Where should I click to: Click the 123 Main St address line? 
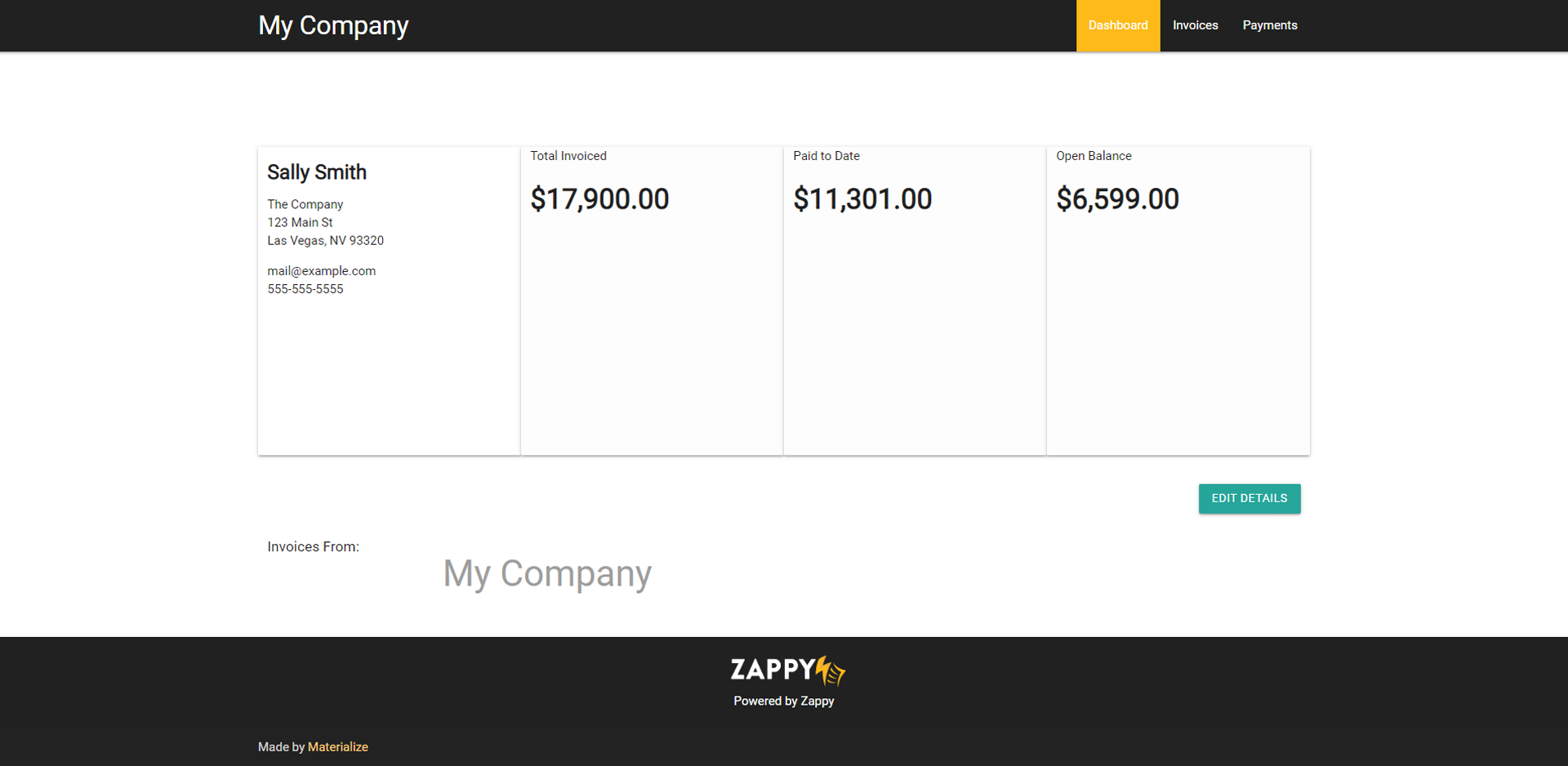point(300,222)
